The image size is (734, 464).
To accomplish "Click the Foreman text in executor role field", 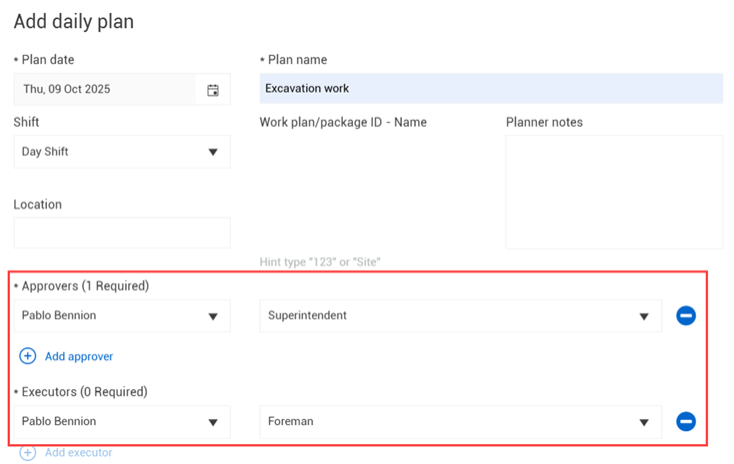I will click(291, 422).
